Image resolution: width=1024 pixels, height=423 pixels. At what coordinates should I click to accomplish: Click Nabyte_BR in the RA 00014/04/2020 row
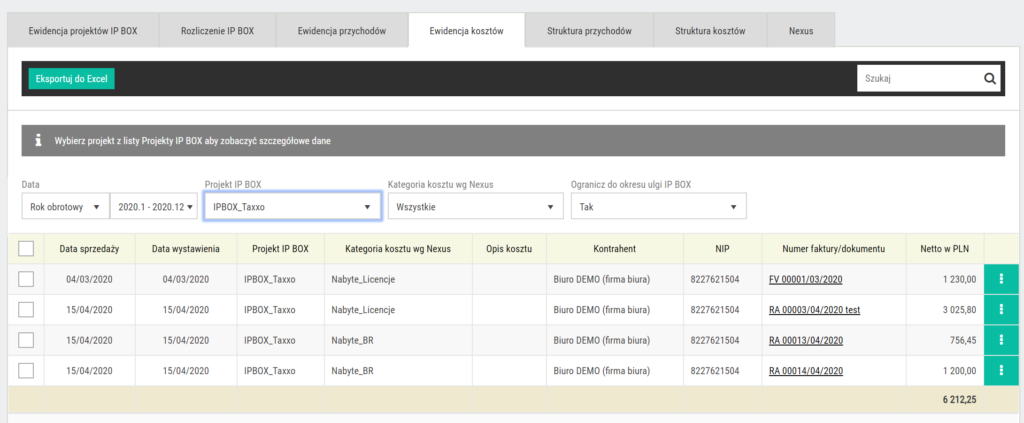(353, 371)
